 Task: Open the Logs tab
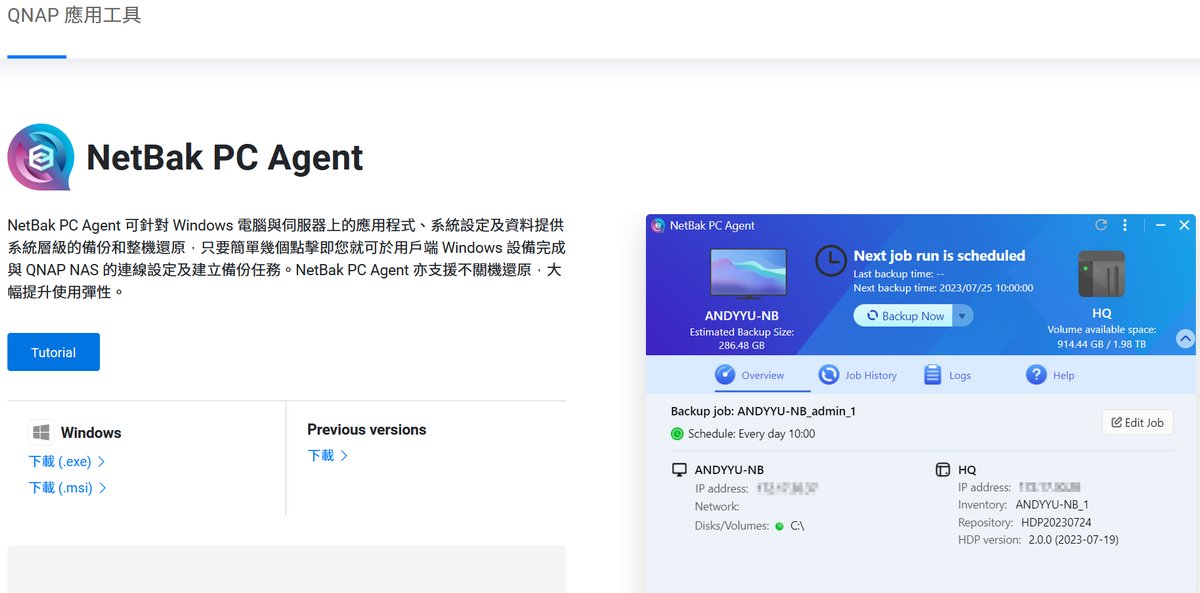click(x=947, y=375)
